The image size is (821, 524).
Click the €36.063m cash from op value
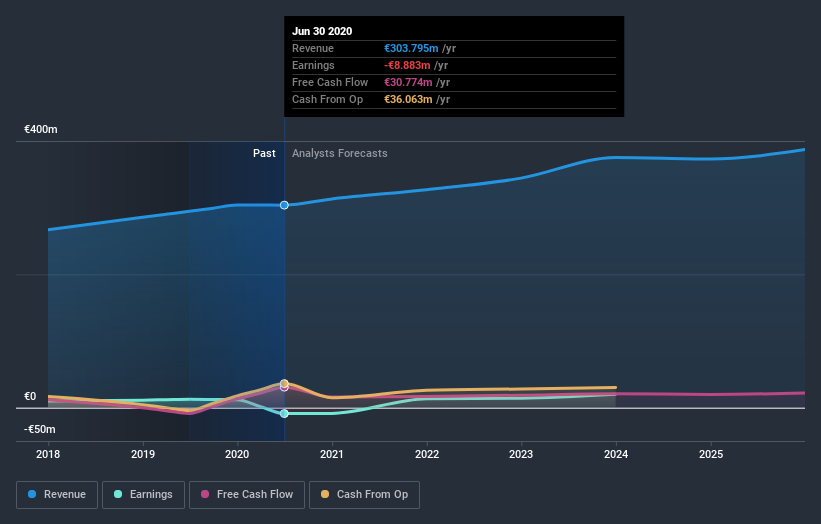click(408, 99)
